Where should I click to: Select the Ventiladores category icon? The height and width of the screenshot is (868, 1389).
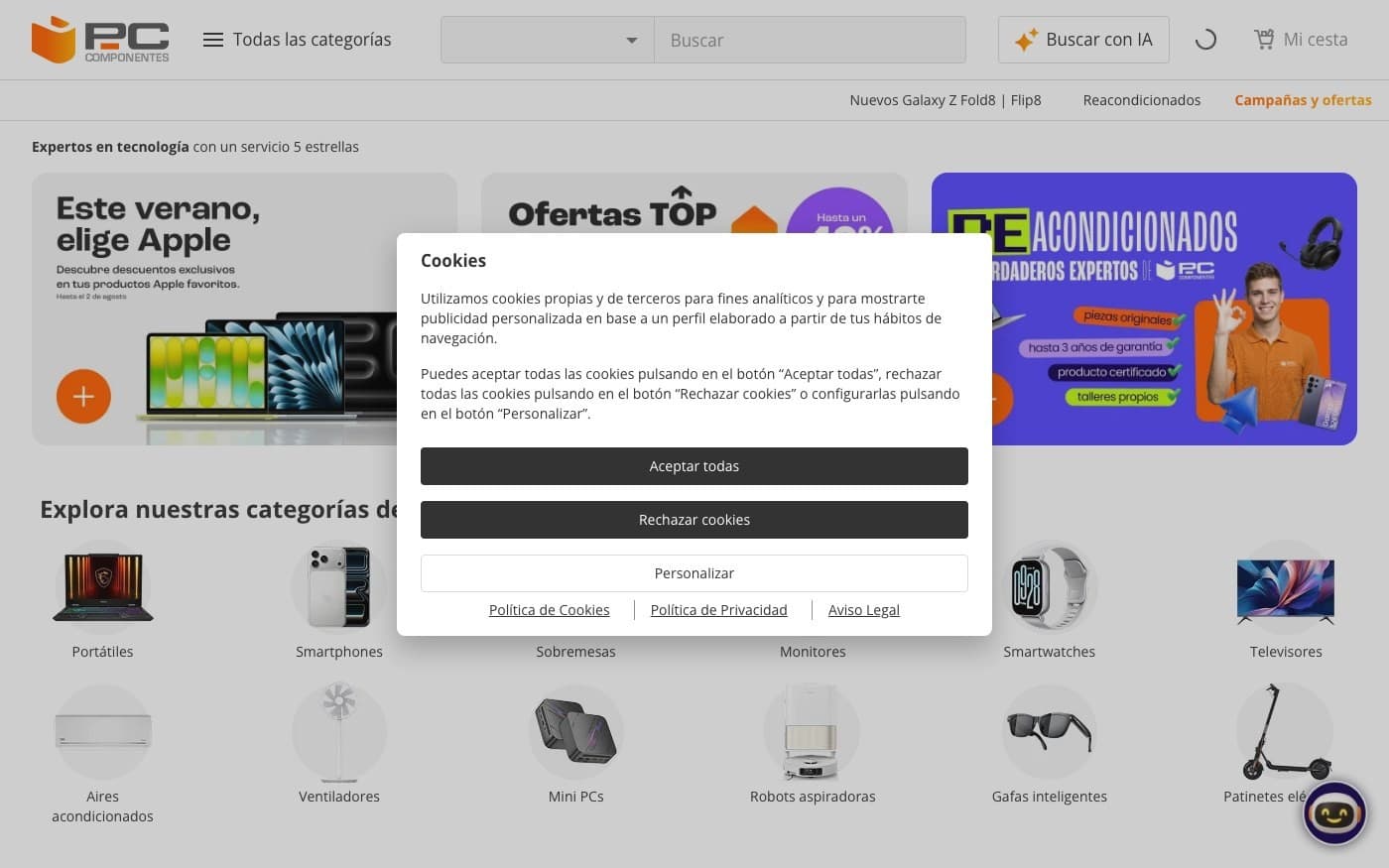(x=339, y=732)
